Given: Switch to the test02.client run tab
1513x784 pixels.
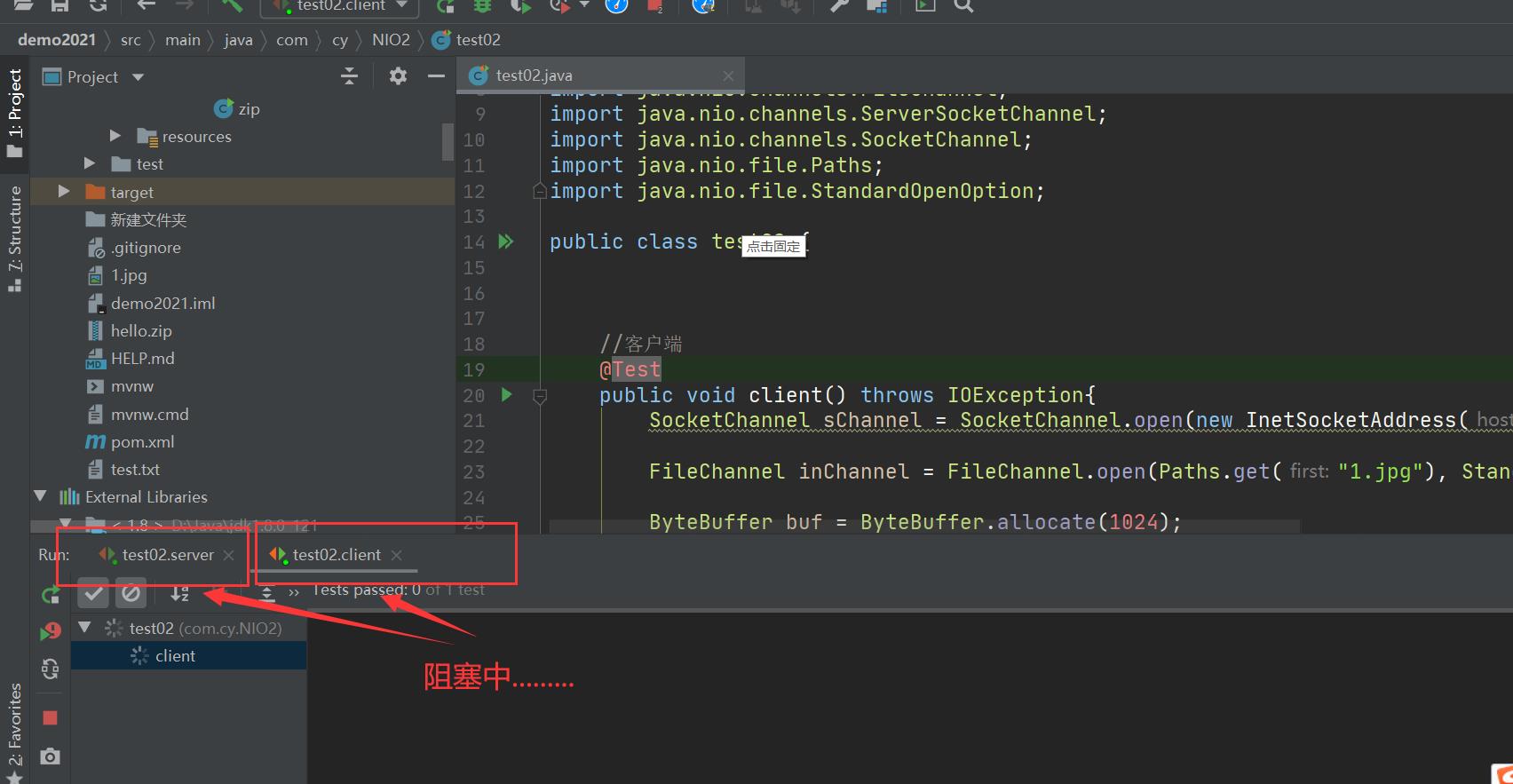Looking at the screenshot, I should tap(326, 555).
